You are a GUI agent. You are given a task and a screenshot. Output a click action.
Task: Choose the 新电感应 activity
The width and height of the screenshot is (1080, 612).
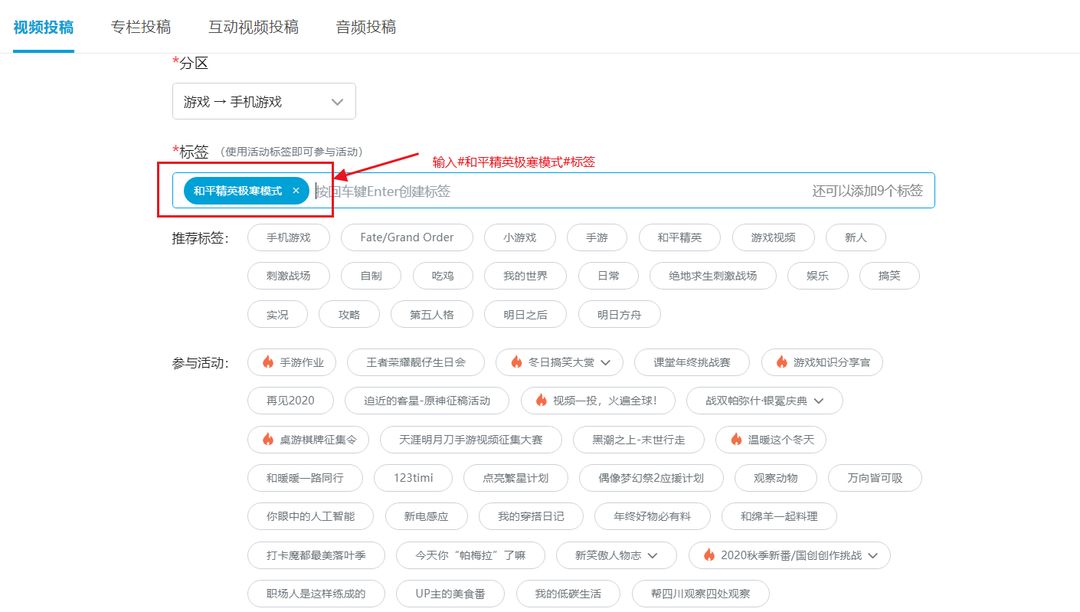426,516
